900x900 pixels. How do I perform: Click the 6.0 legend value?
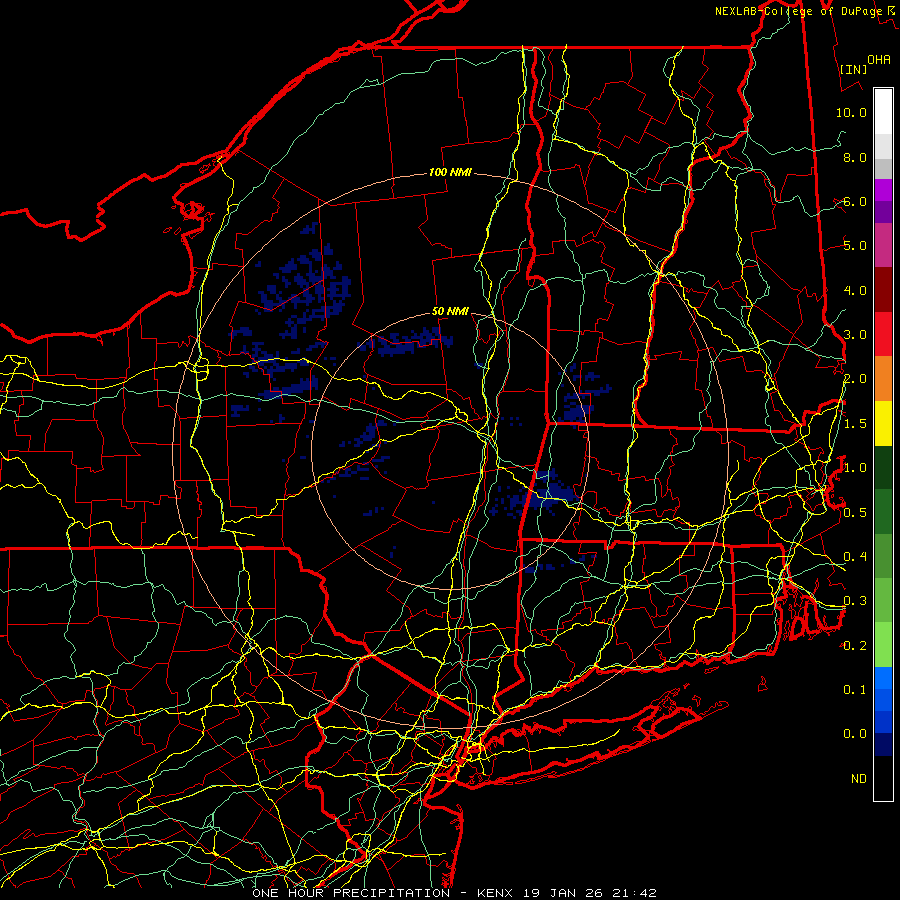855,201
